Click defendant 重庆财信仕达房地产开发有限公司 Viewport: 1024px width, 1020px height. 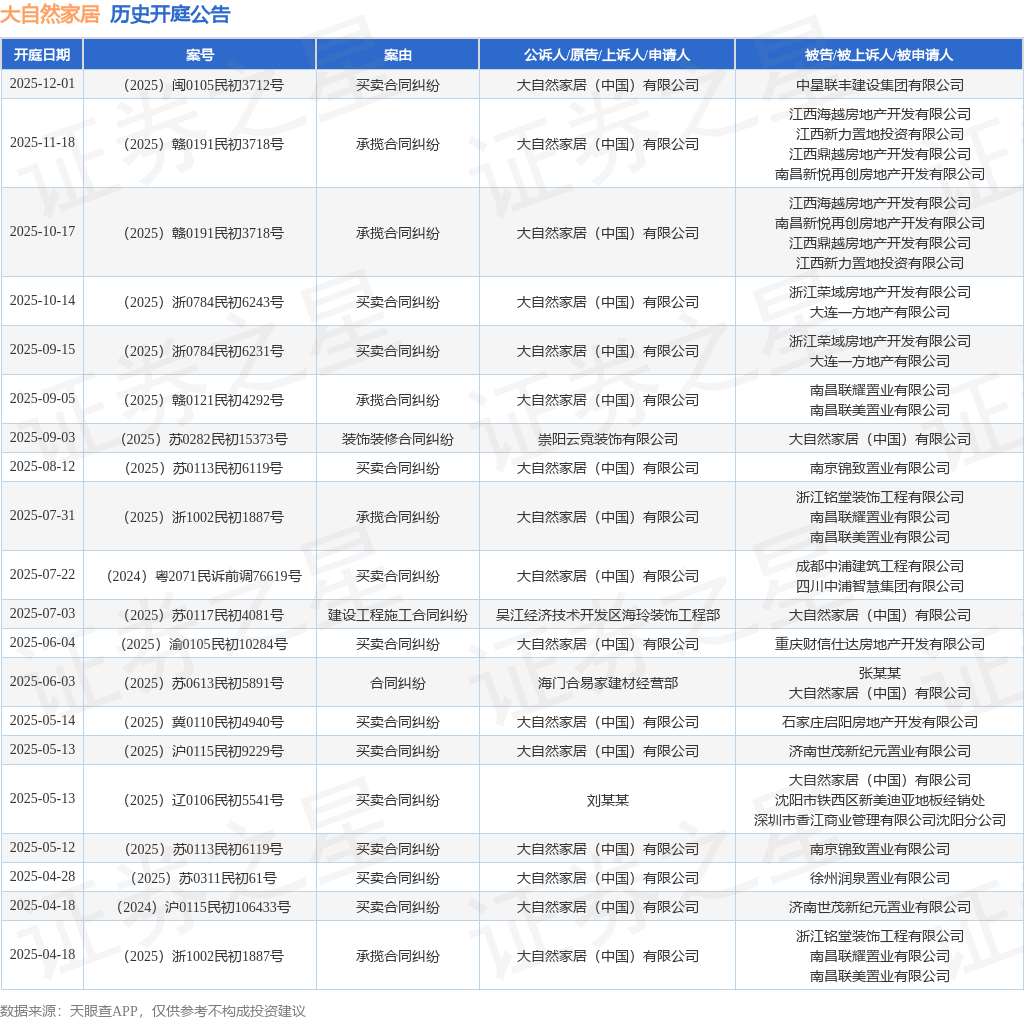pyautogui.click(x=880, y=645)
